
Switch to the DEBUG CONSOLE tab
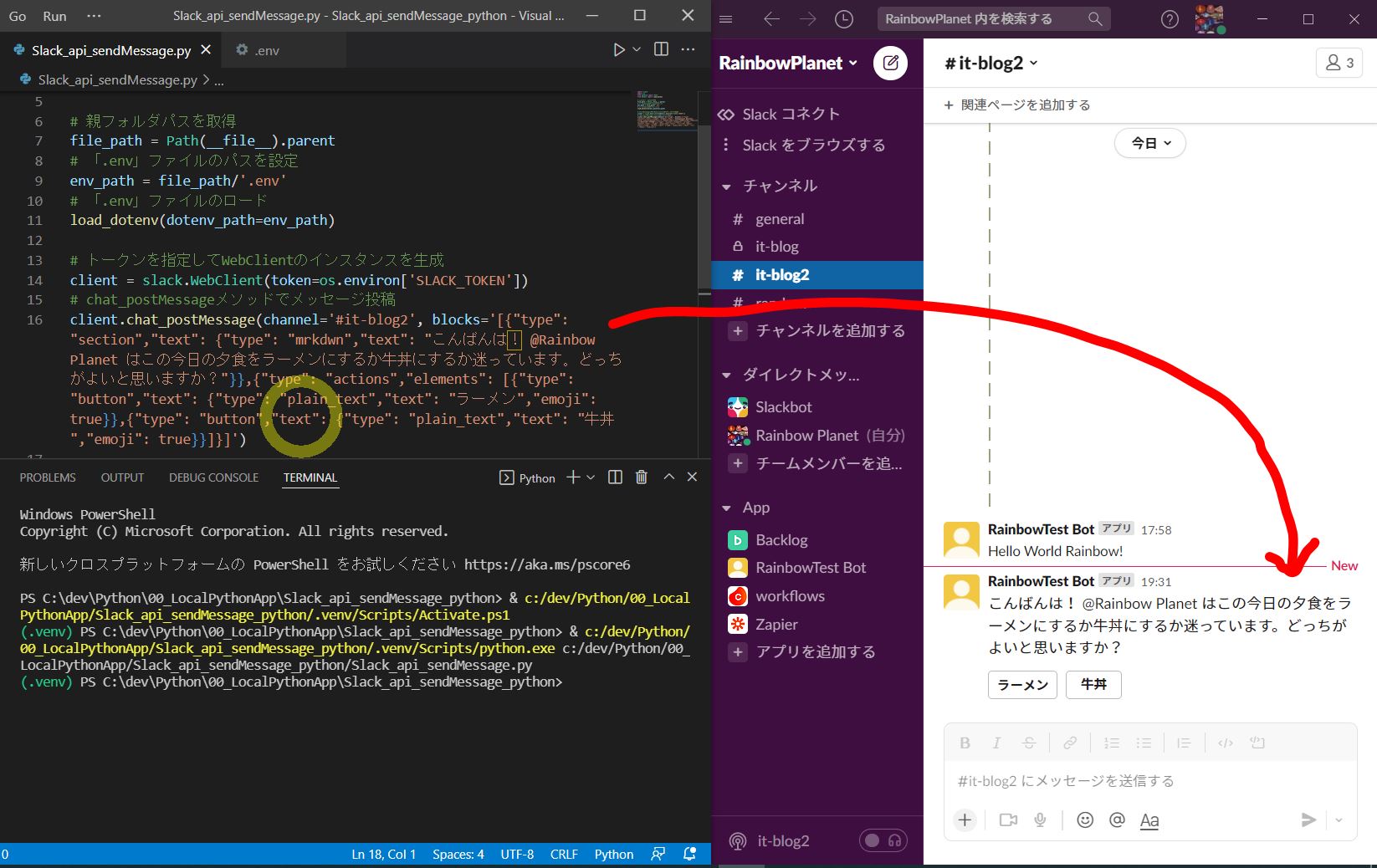(213, 477)
